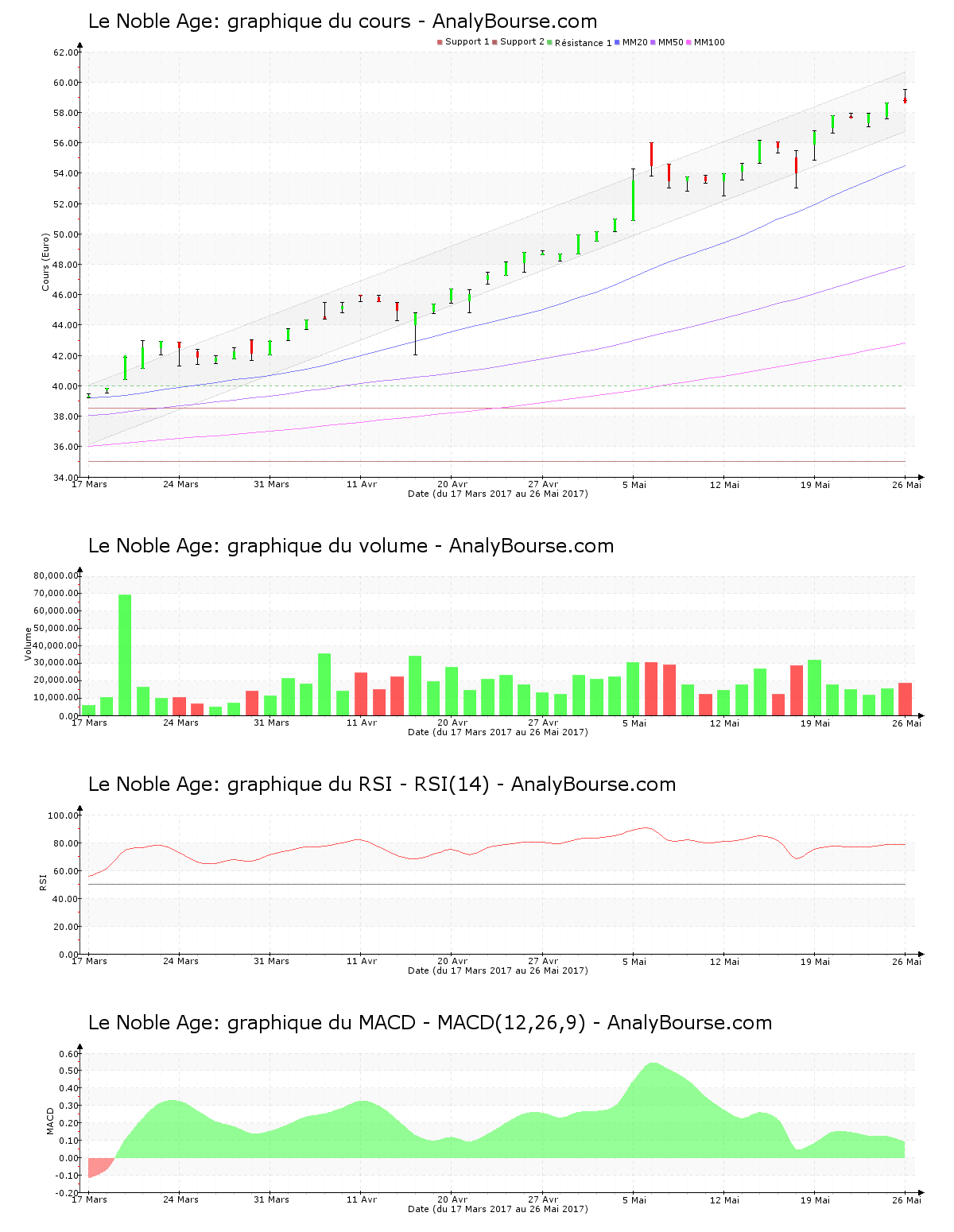Screen dimensions: 954x1232
Task: Click the last red volume bar at 26 Mai
Action: pos(905,699)
